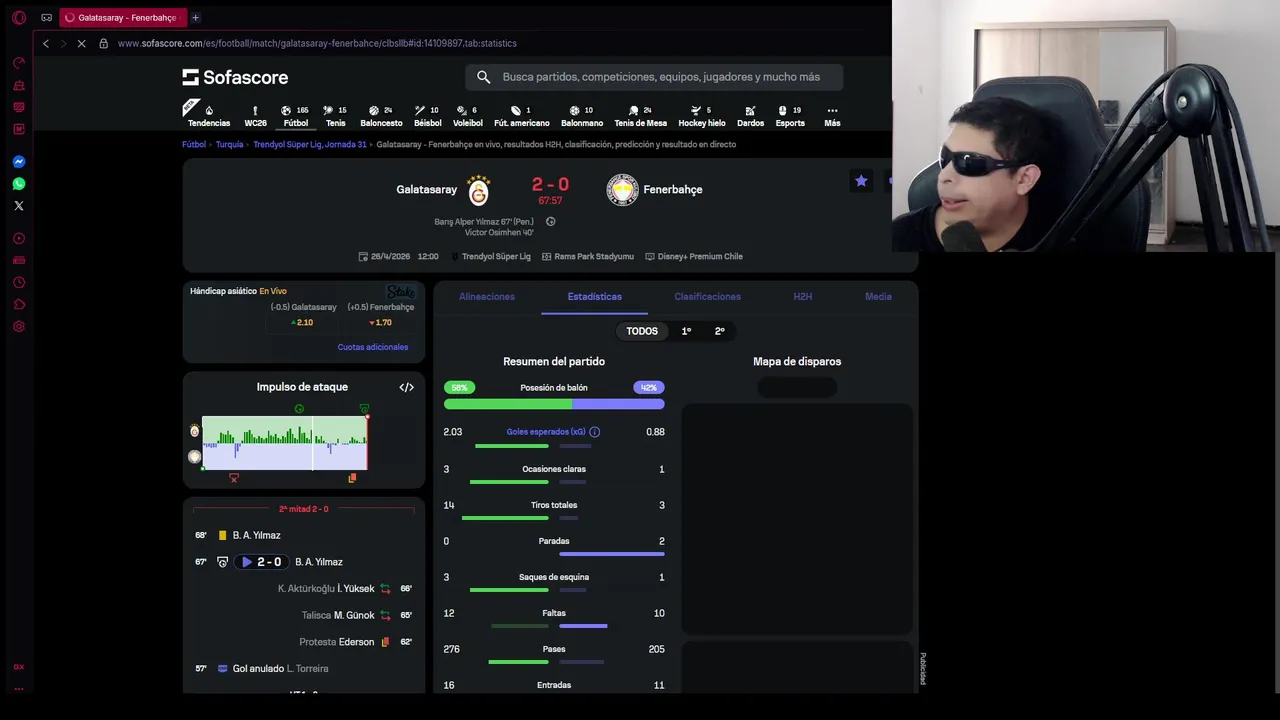
Task: Favorite this match with the star icon
Action: click(861, 181)
